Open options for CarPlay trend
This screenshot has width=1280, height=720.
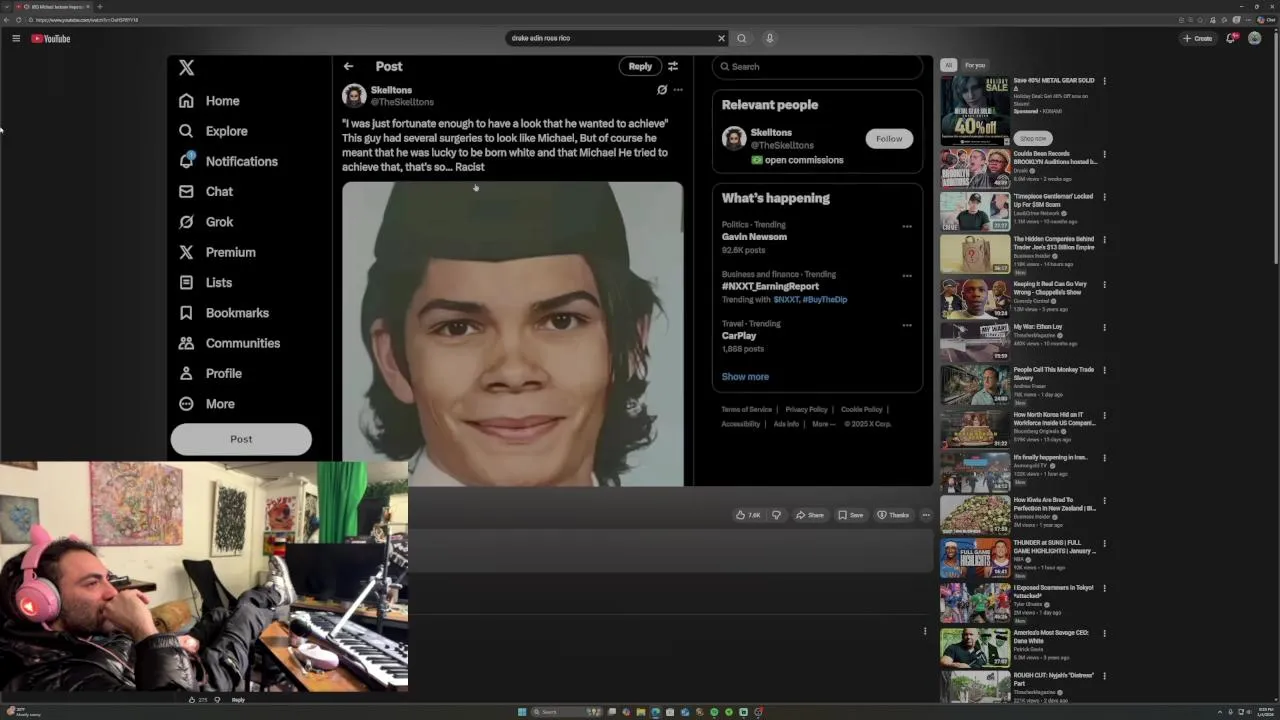(x=907, y=325)
